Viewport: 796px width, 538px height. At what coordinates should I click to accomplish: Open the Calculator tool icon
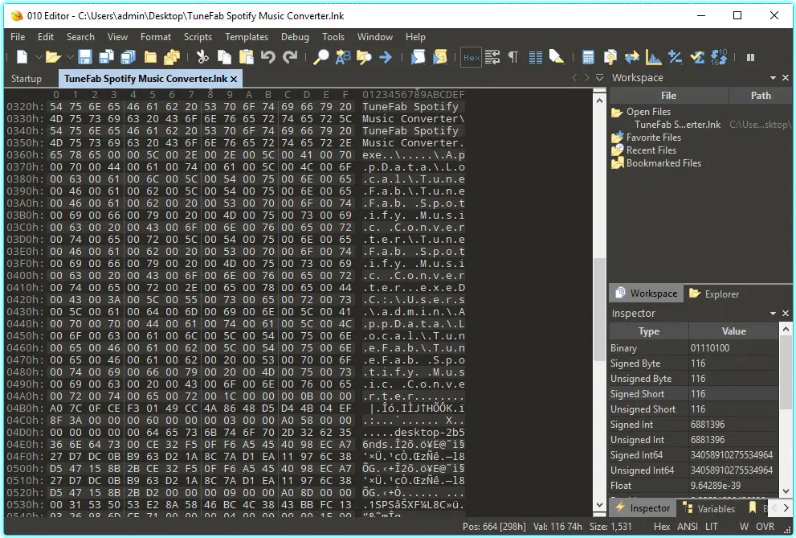click(x=588, y=57)
